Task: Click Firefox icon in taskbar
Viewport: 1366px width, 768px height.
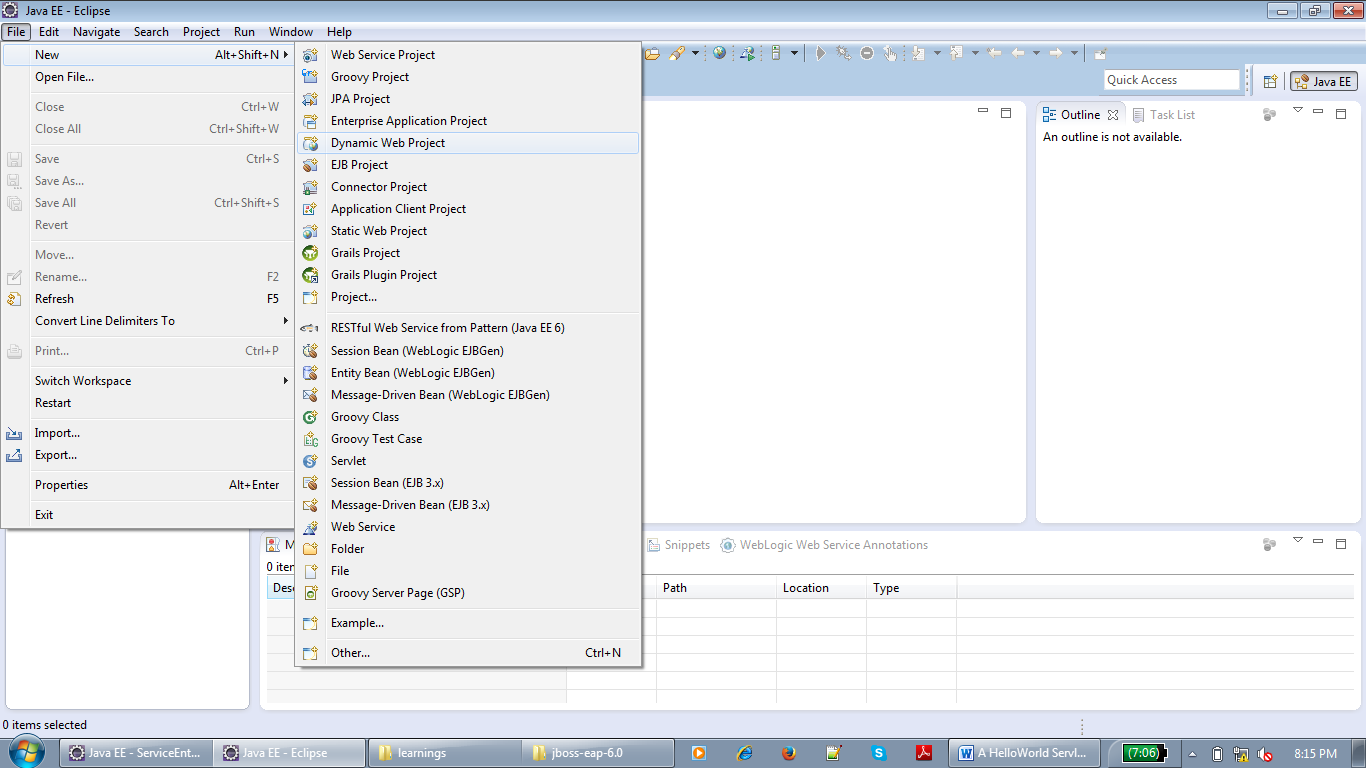Action: (789, 753)
